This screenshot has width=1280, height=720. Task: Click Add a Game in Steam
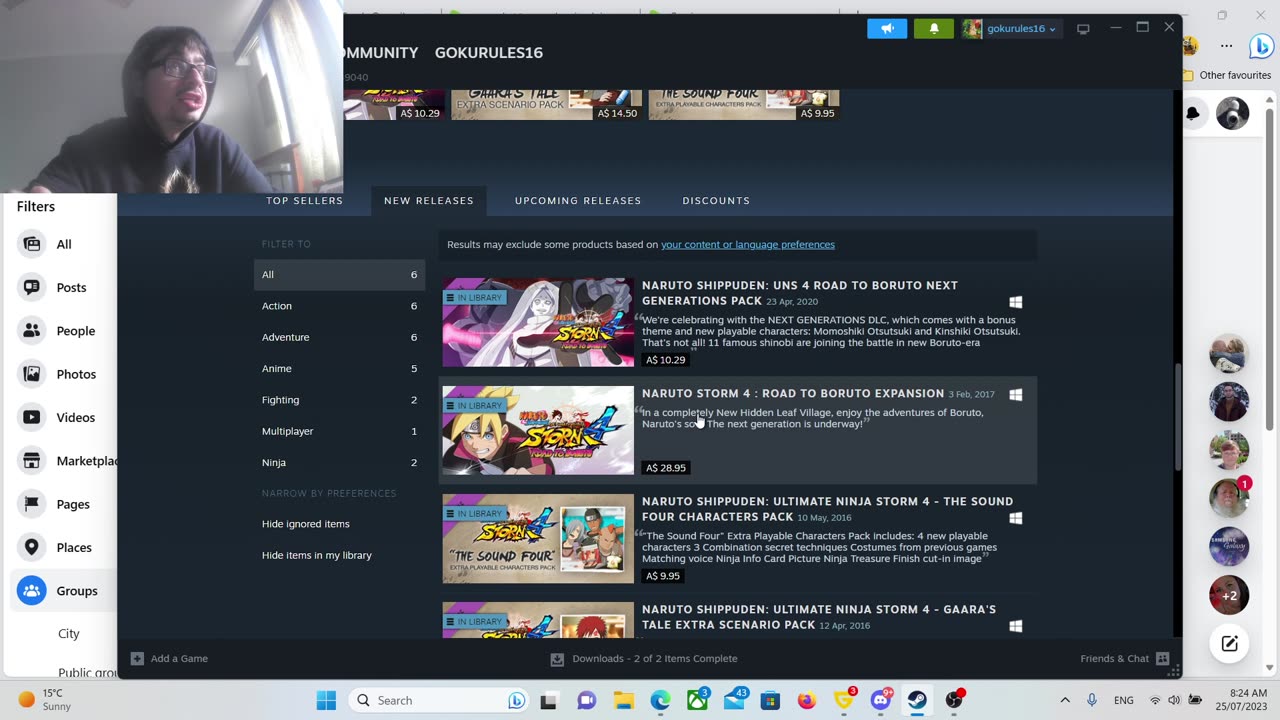click(169, 659)
